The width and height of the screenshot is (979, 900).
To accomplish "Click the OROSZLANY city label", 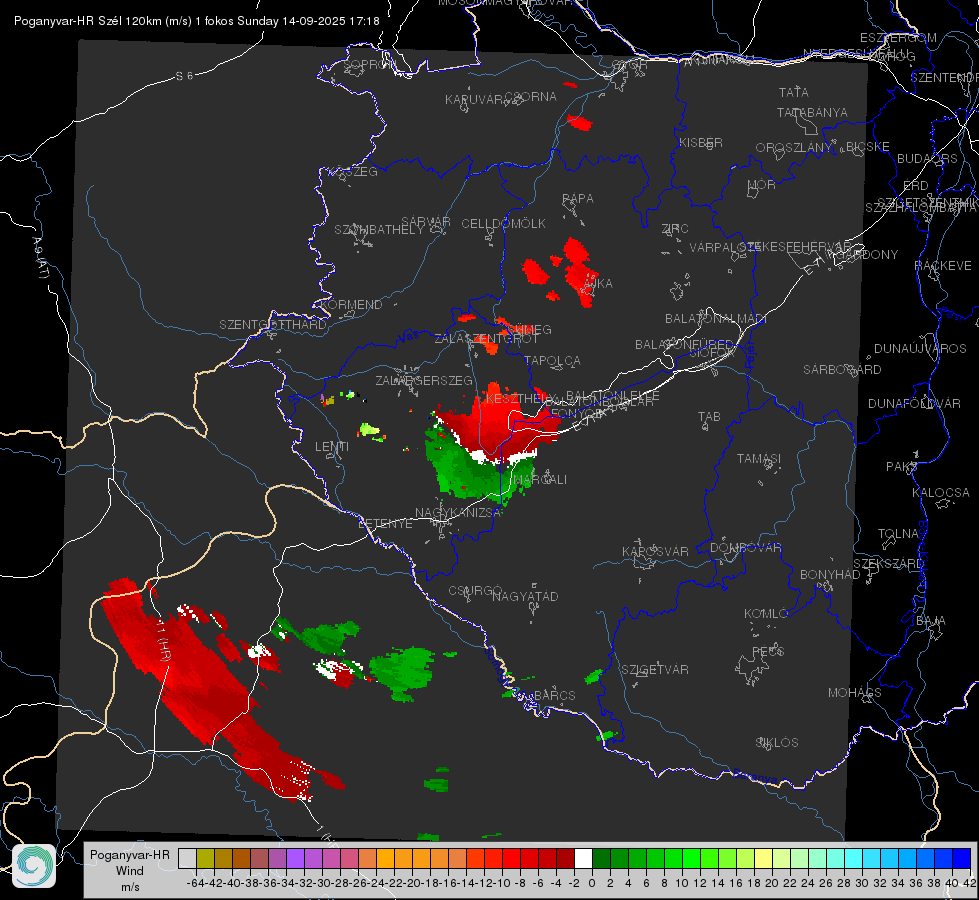I will (x=794, y=148).
